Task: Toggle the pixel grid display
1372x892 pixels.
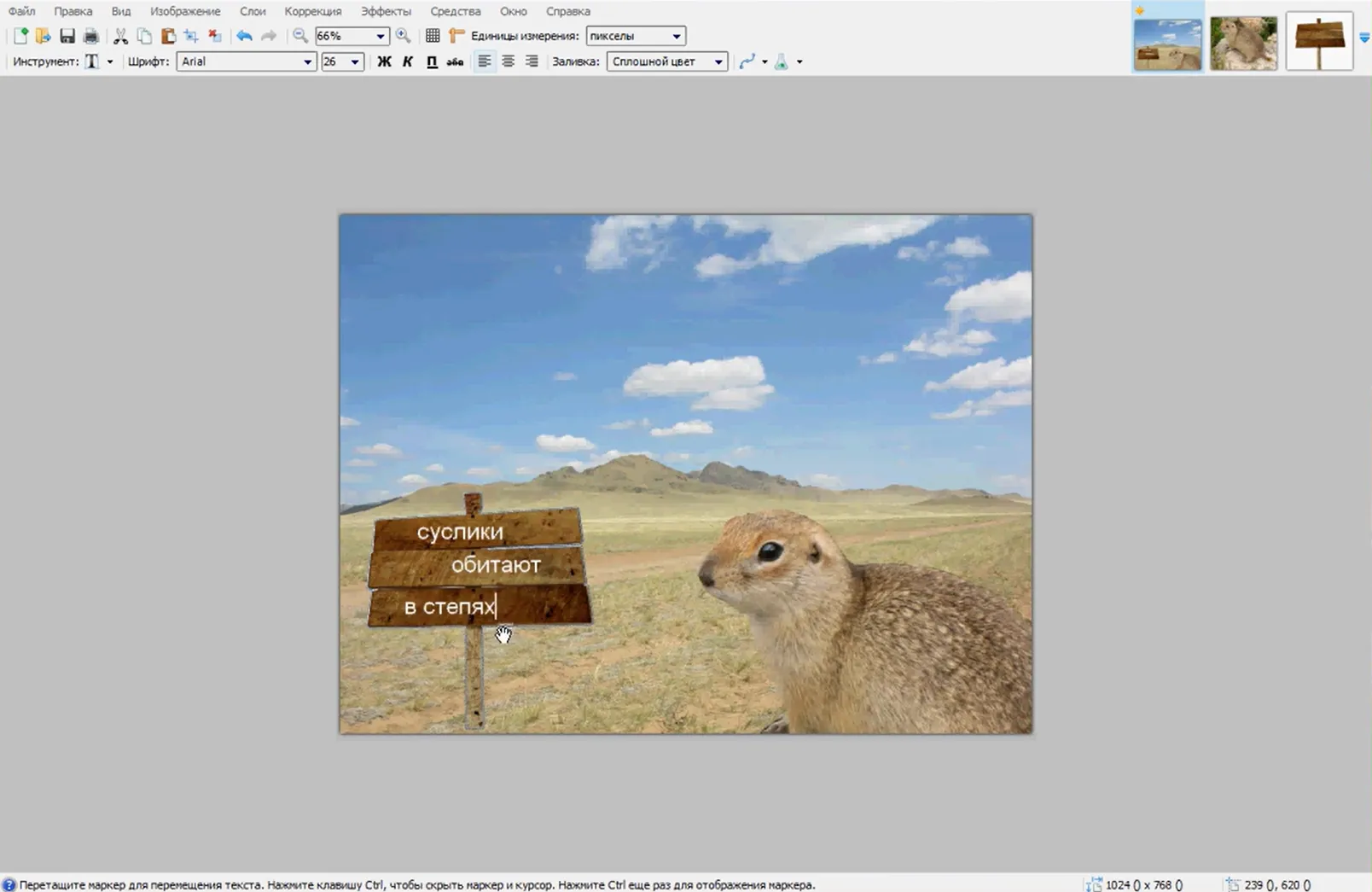Action: (x=433, y=36)
